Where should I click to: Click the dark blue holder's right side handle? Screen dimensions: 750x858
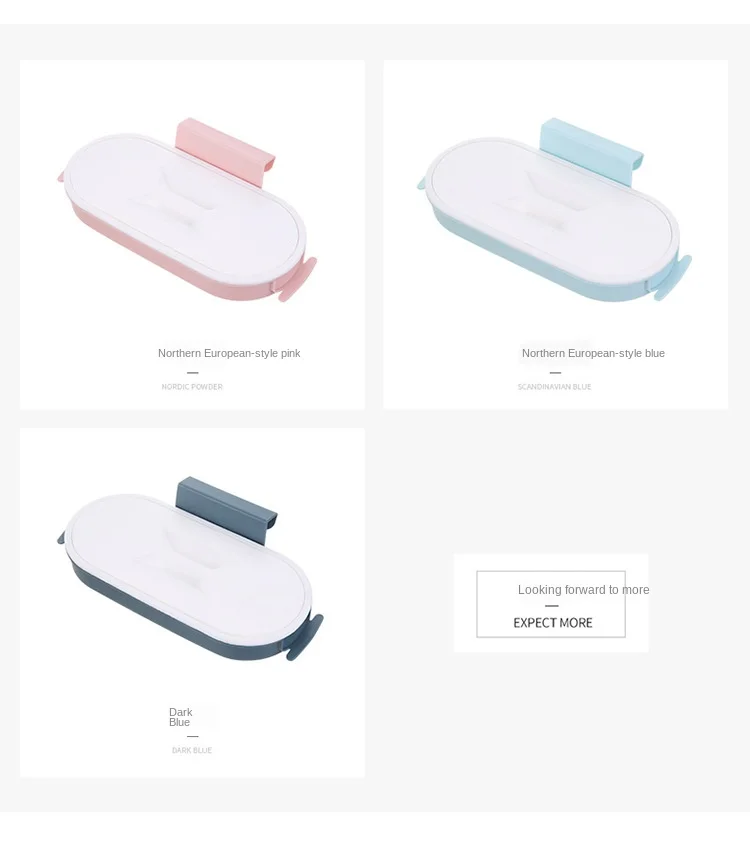click(x=304, y=637)
